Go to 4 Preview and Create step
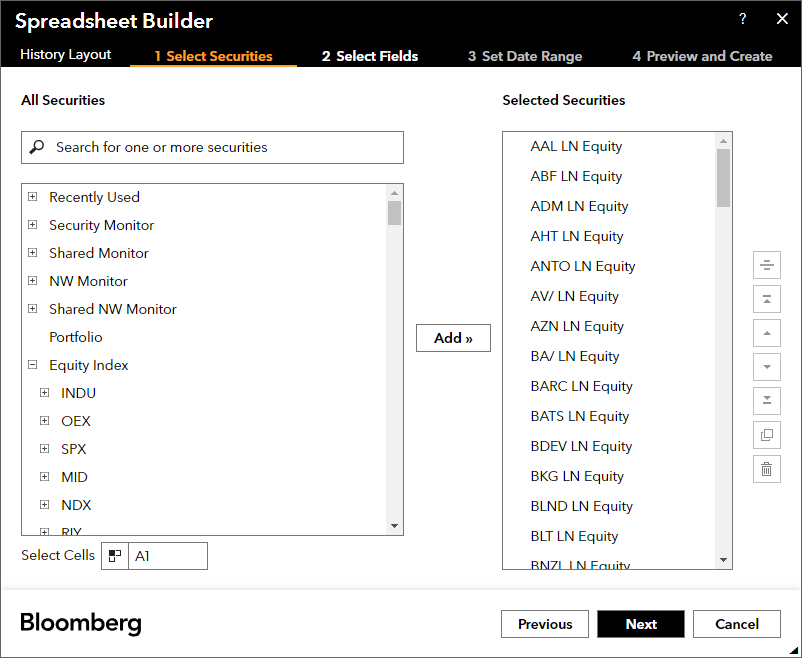 [x=702, y=56]
